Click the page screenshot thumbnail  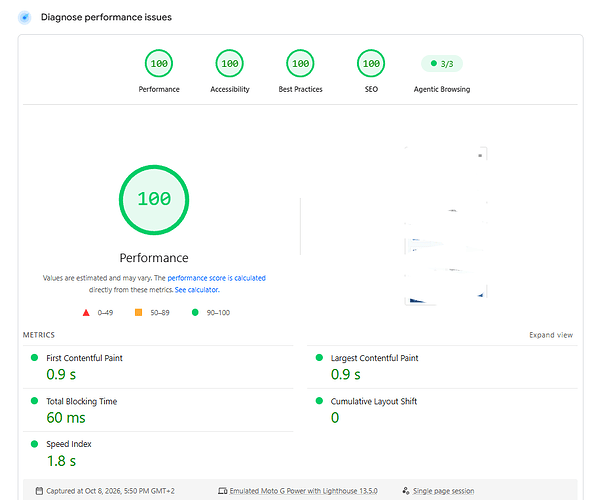[x=446, y=226]
